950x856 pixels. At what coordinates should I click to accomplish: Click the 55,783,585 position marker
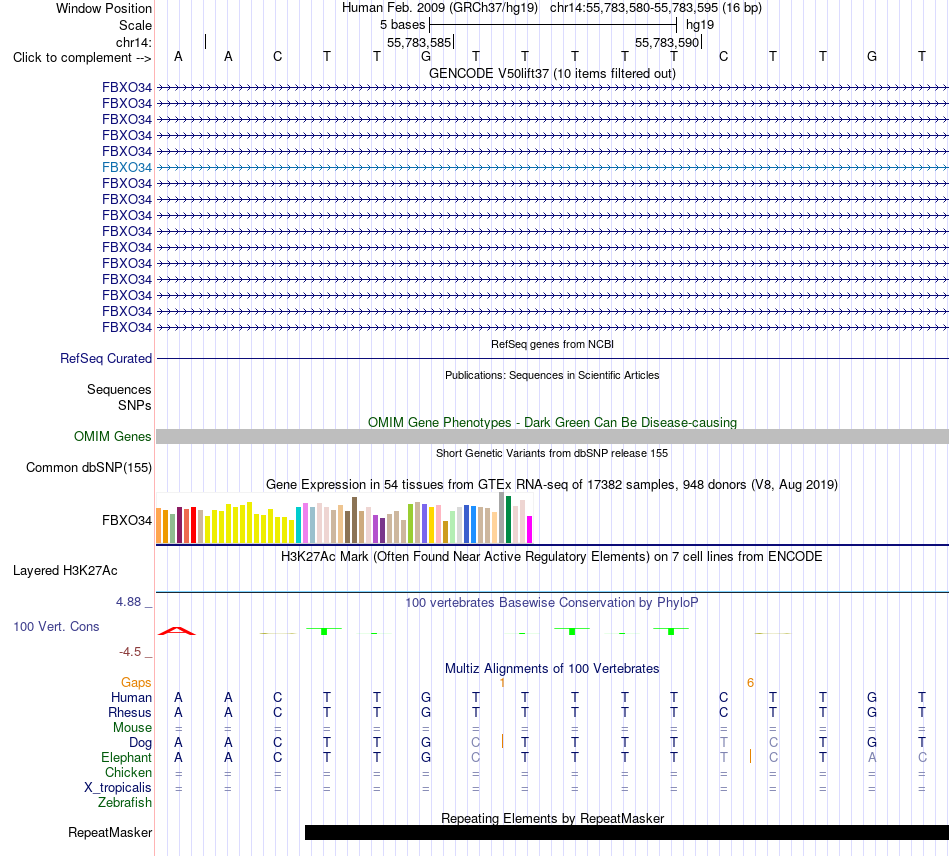coord(419,42)
